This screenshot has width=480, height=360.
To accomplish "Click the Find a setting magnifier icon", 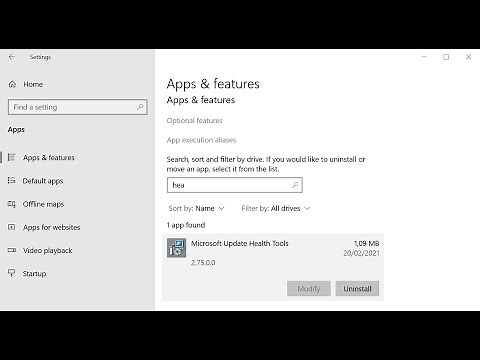I will click(140, 107).
